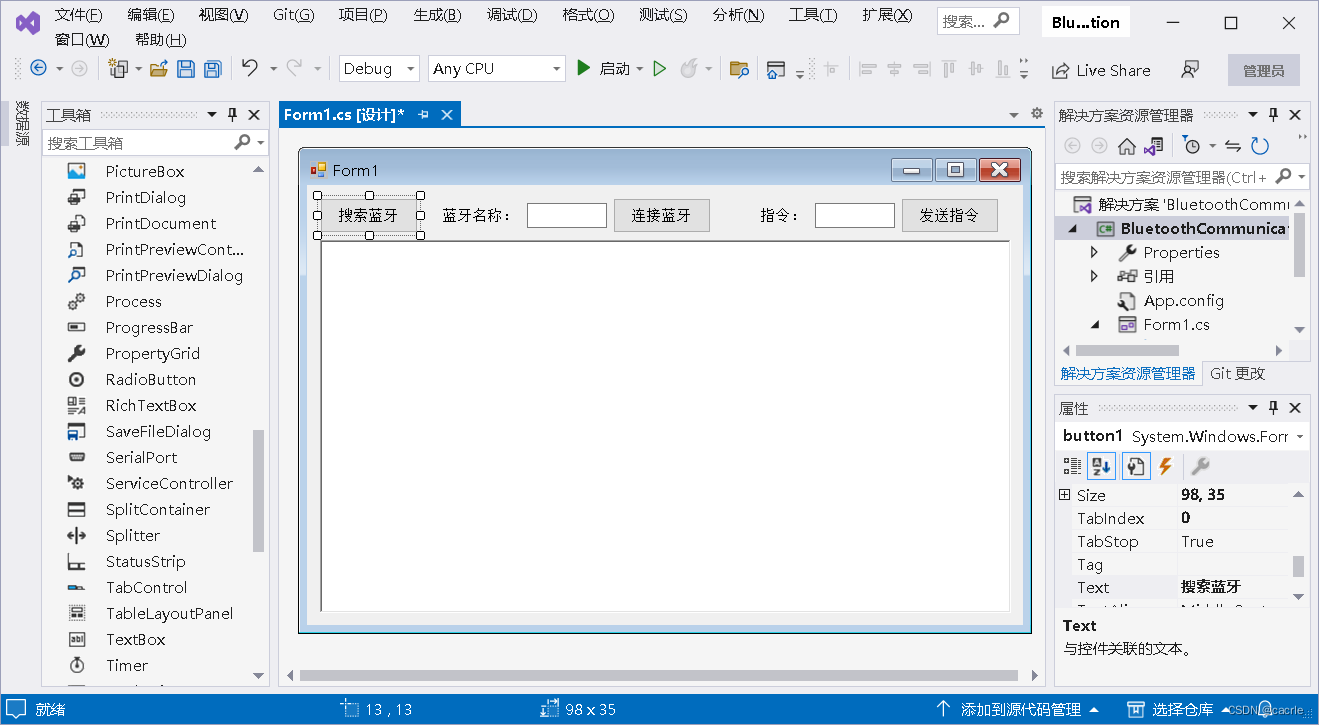Close the 工具箱 panel
The image size is (1319, 725).
click(x=254, y=115)
